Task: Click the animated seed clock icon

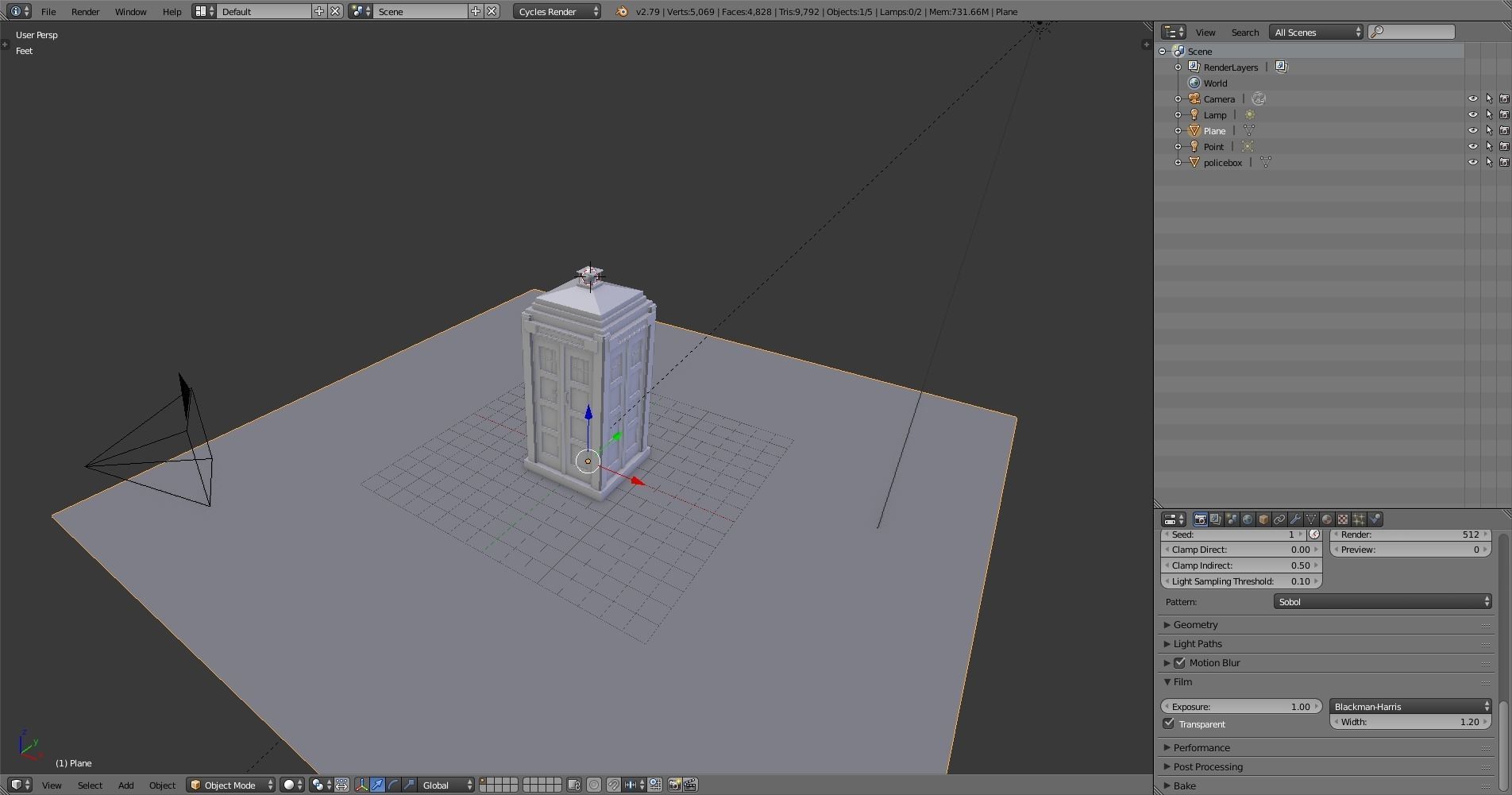Action: [x=1314, y=535]
